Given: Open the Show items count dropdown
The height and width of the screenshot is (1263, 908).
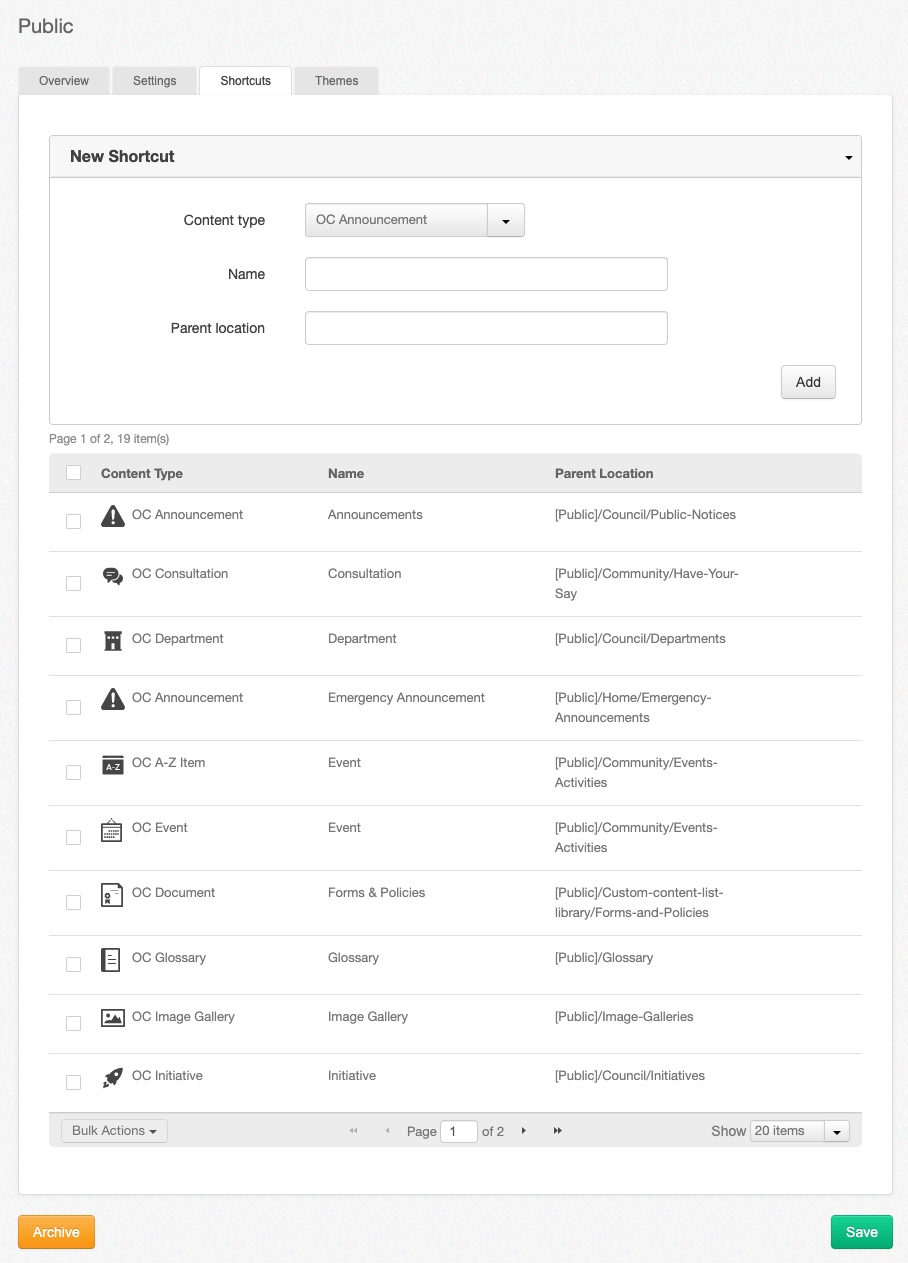Looking at the screenshot, I should point(837,1130).
